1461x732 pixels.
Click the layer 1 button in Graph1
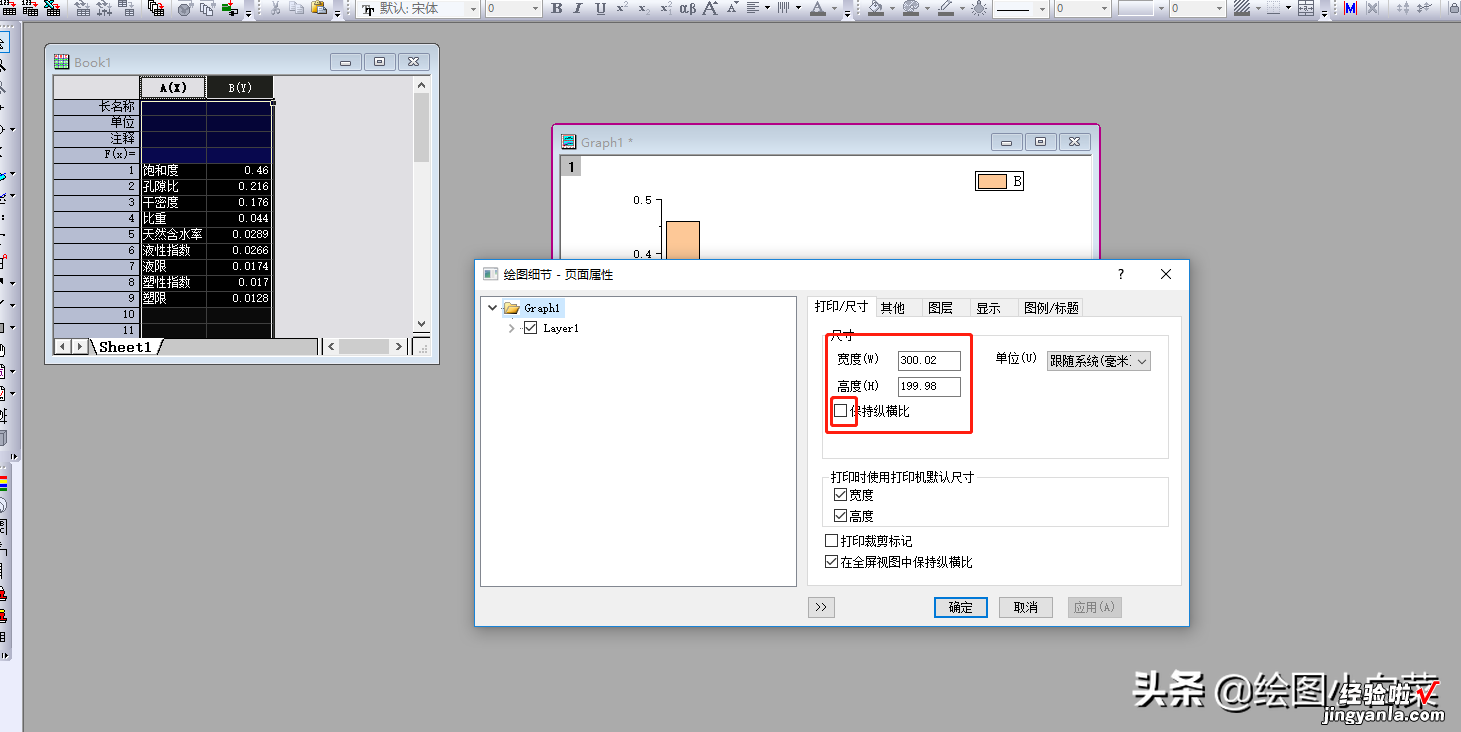click(x=571, y=167)
